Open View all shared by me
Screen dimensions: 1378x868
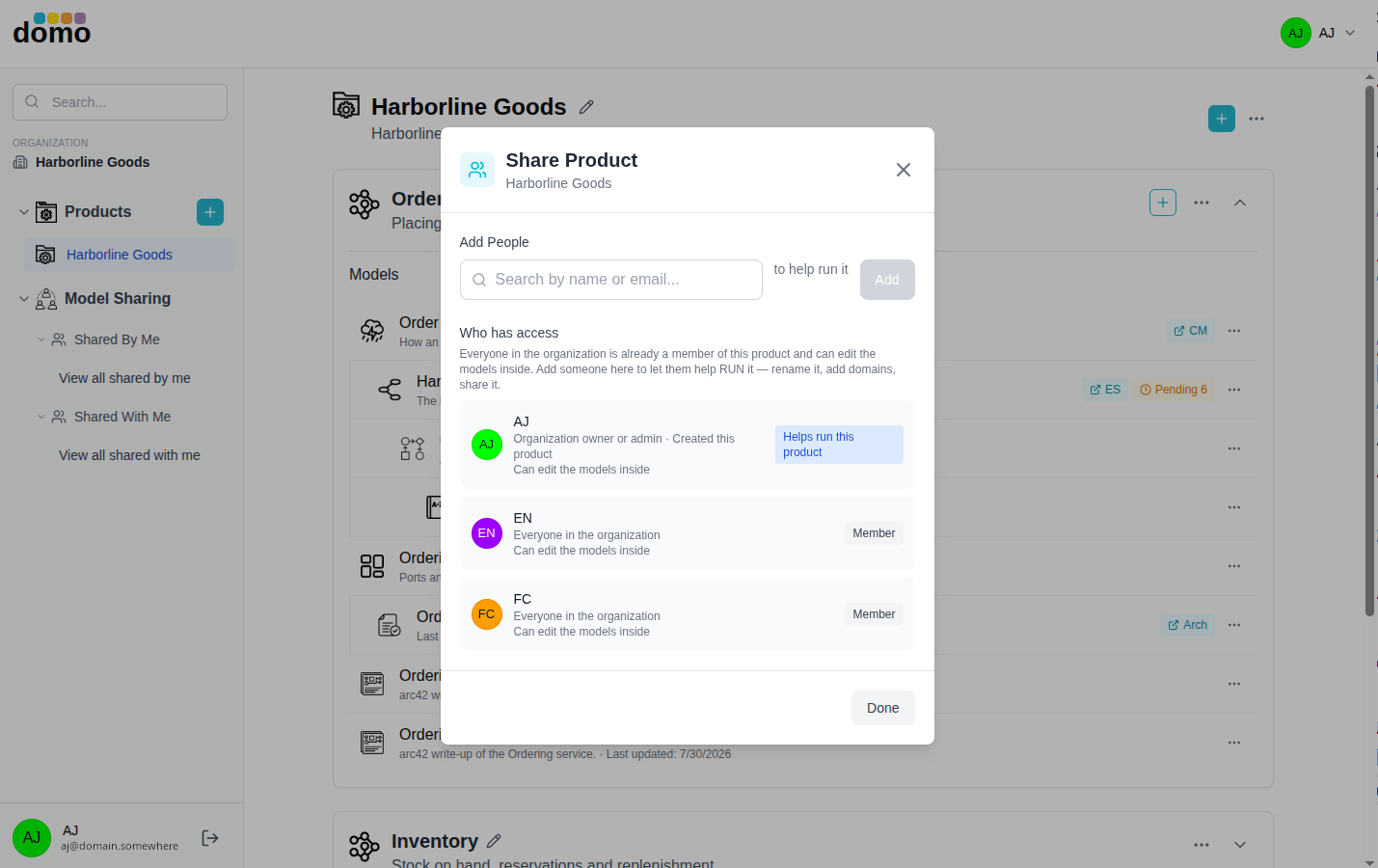(124, 378)
